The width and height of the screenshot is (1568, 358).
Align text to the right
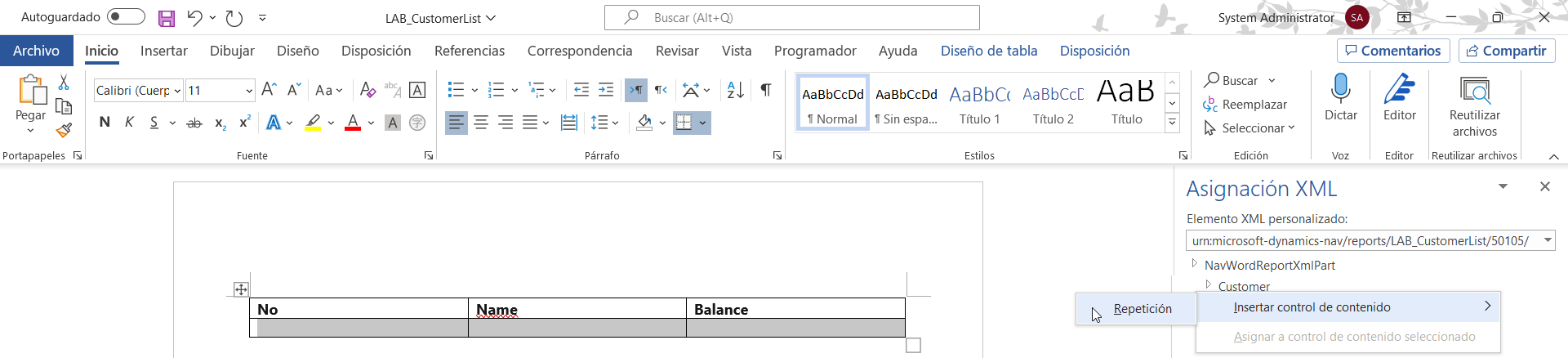(x=506, y=123)
